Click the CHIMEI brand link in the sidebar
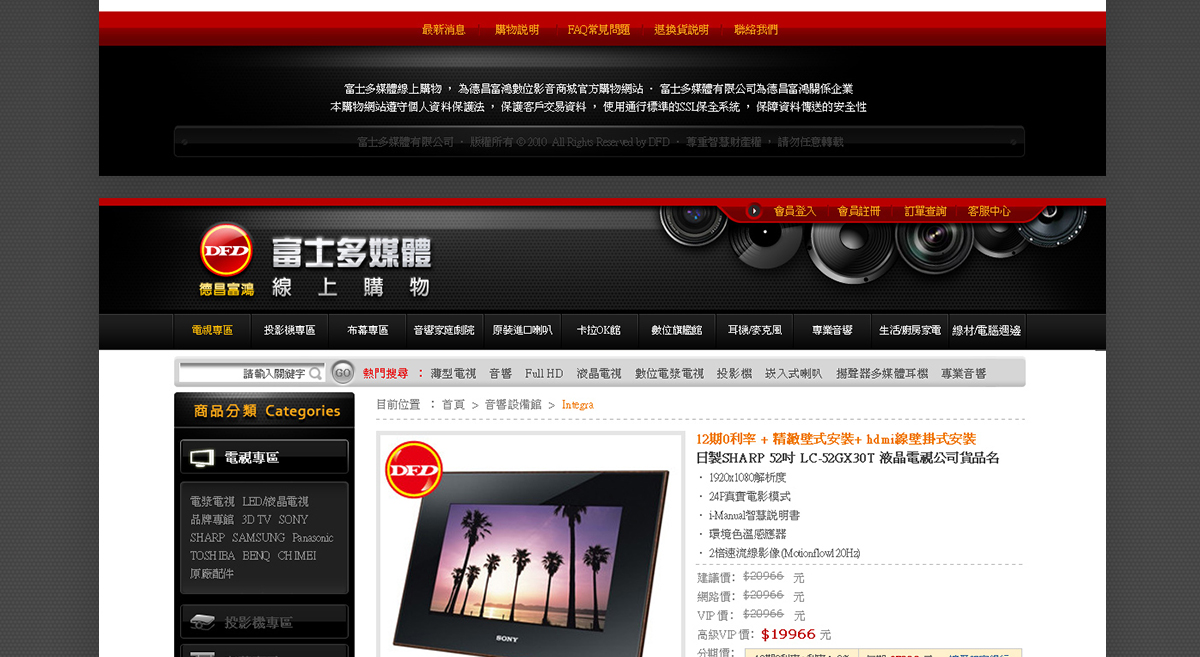This screenshot has height=657, width=1200. [297, 556]
